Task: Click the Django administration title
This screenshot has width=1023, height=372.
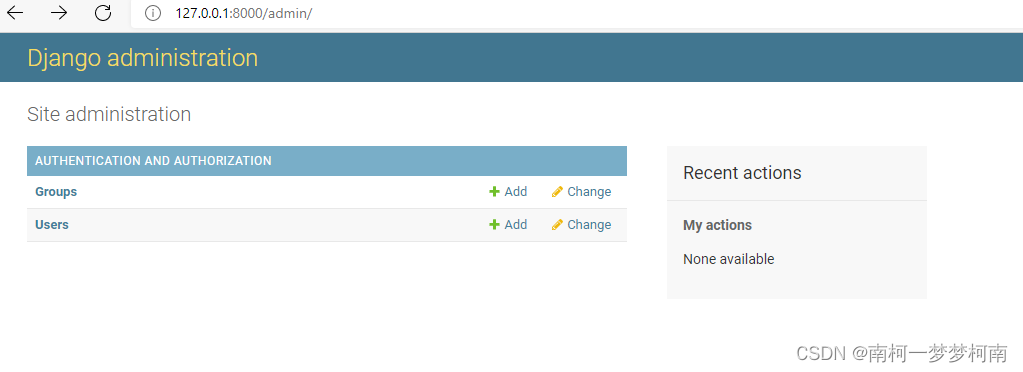Action: pos(143,57)
